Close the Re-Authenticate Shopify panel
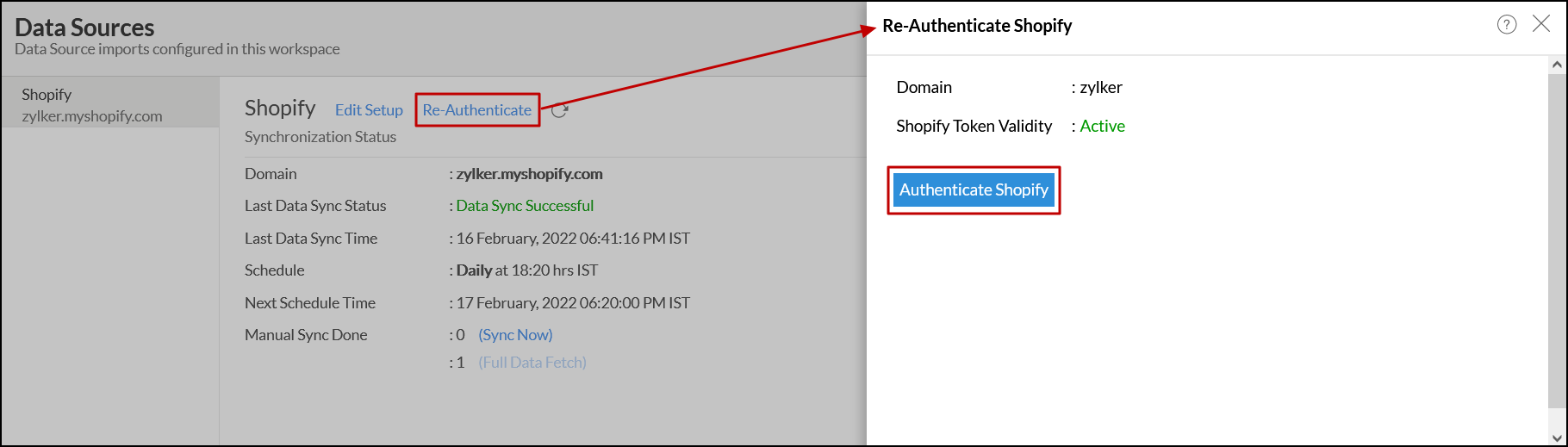 pos(1541,24)
